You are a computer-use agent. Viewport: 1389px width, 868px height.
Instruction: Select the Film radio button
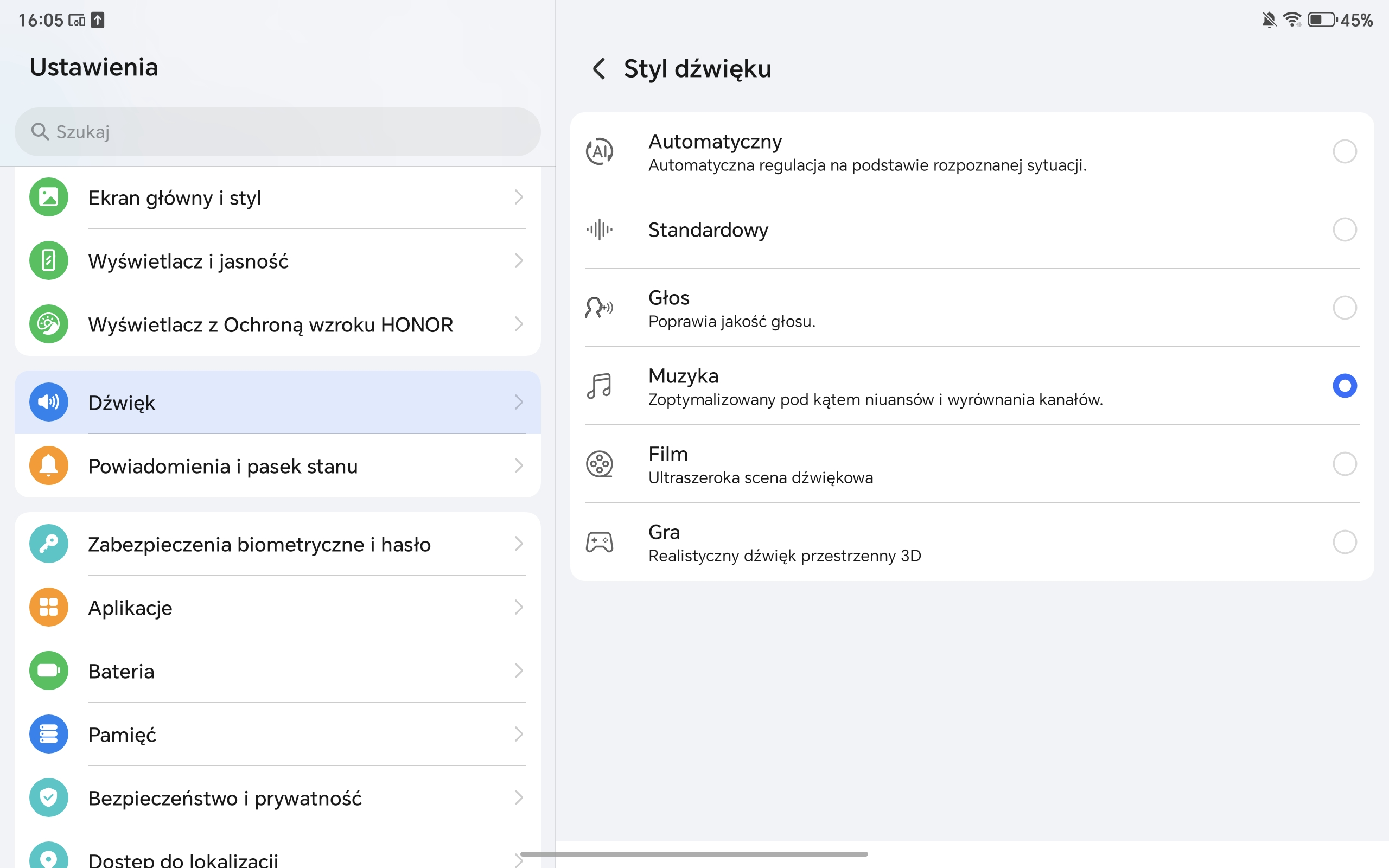pyautogui.click(x=1344, y=464)
